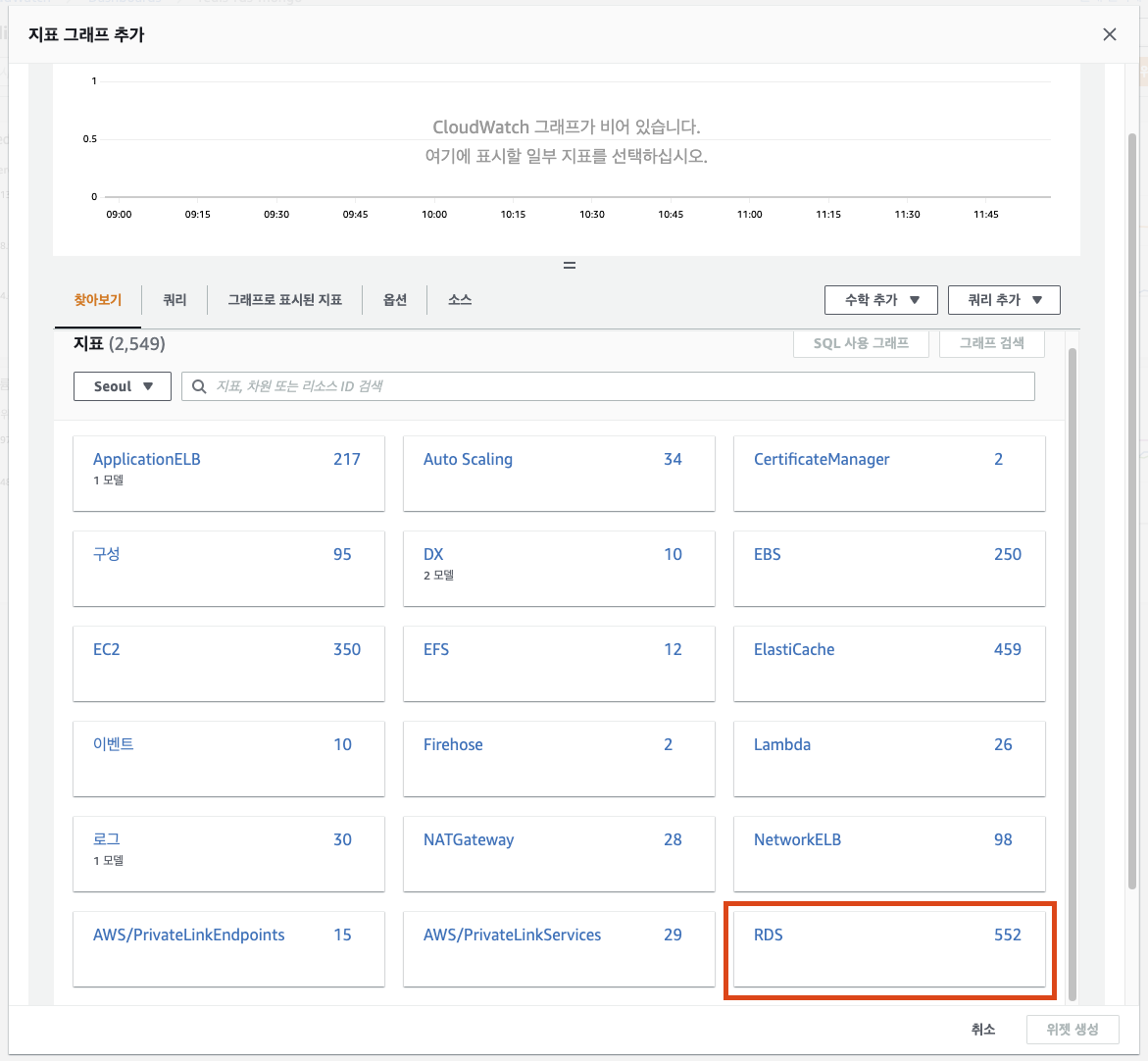Select the NATGateway namespace
The width and height of the screenshot is (1148, 1061).
point(559,854)
